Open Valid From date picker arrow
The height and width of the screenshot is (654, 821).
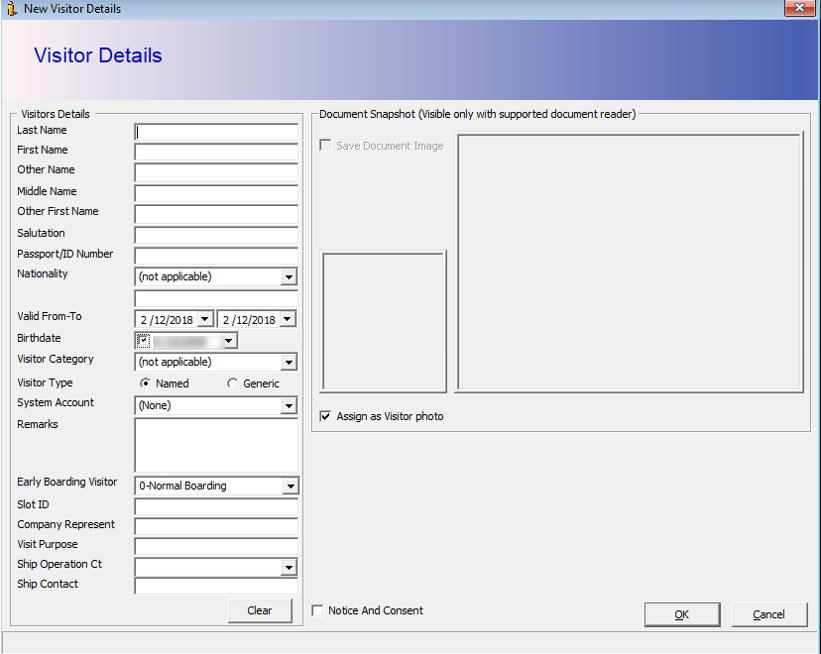coord(205,319)
